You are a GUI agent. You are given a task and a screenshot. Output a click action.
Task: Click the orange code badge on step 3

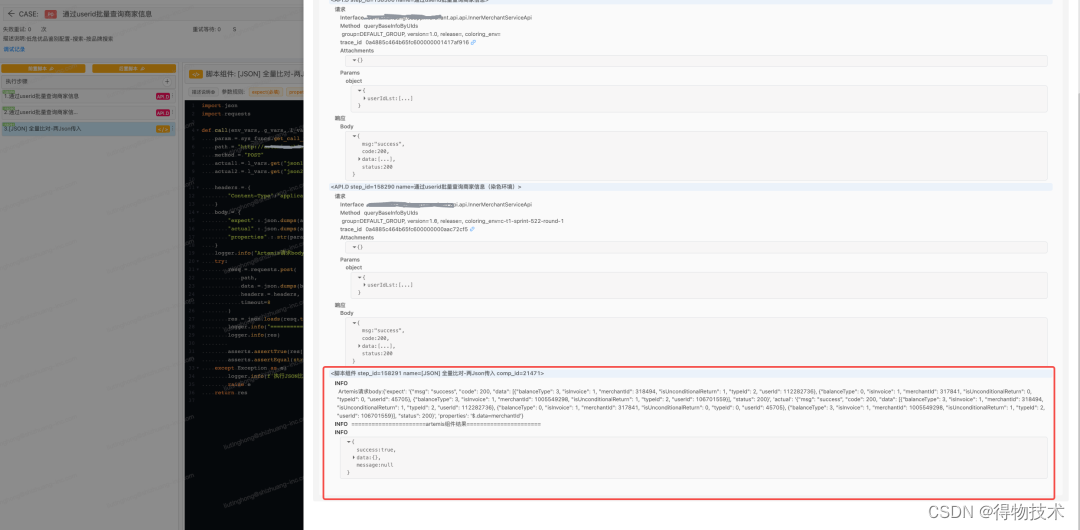[163, 129]
